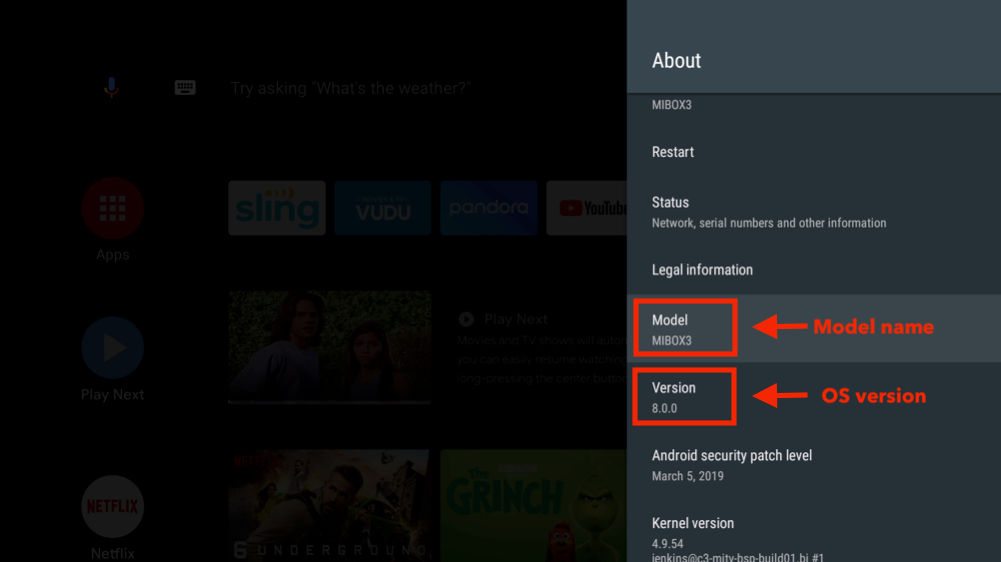Click the Play Next heading beside thumbnail
The width and height of the screenshot is (1001, 562).
(515, 319)
